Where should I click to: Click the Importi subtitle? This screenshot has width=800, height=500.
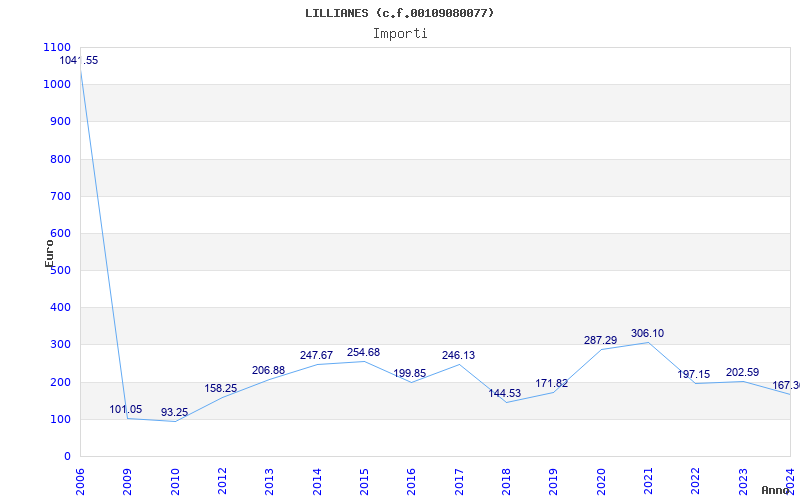400,34
